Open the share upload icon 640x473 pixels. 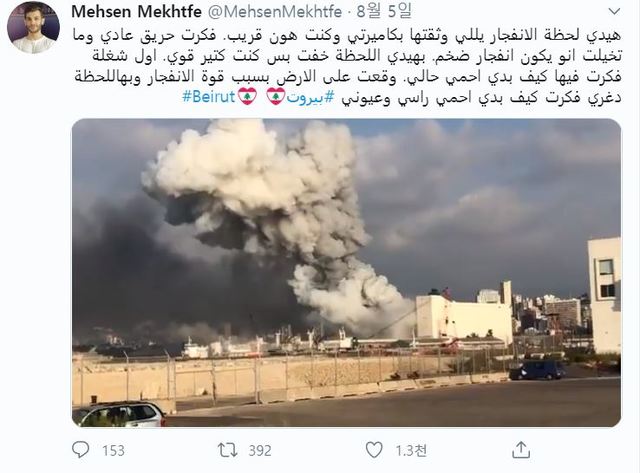[x=521, y=450]
